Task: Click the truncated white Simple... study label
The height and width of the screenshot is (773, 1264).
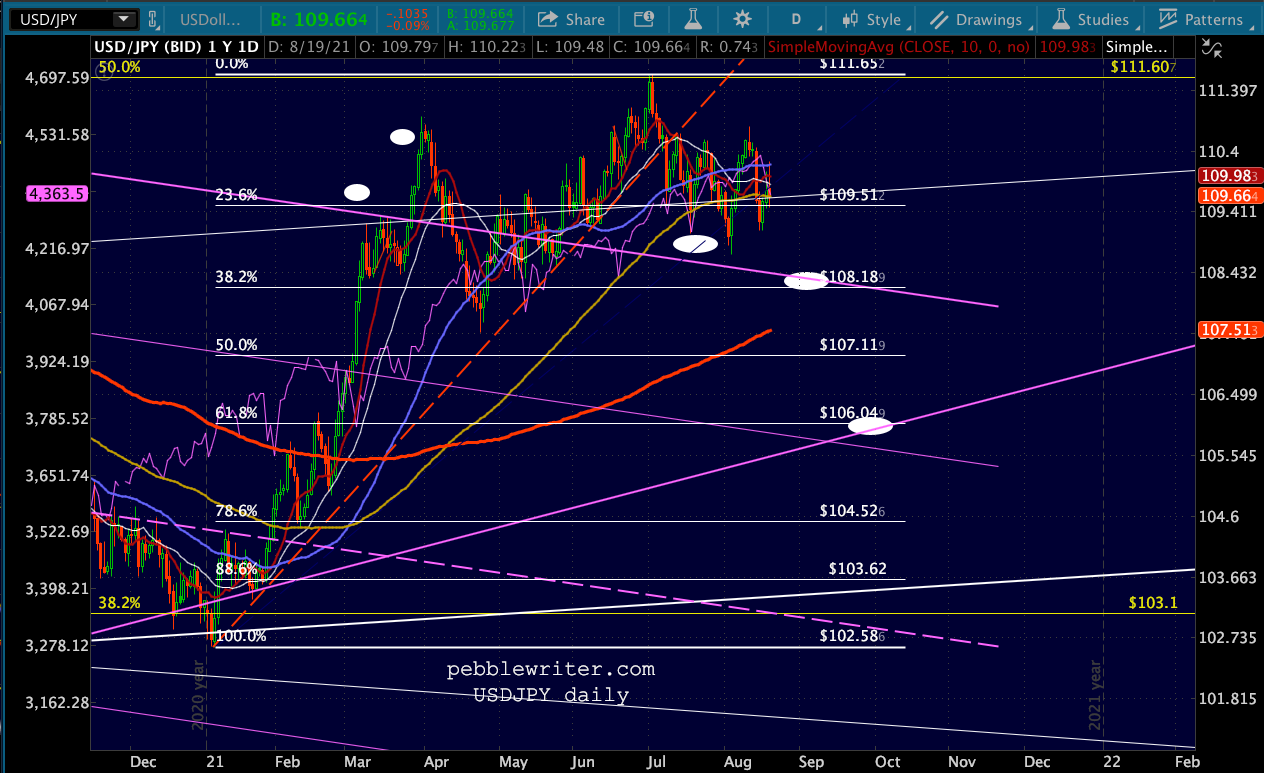Action: pos(1138,47)
